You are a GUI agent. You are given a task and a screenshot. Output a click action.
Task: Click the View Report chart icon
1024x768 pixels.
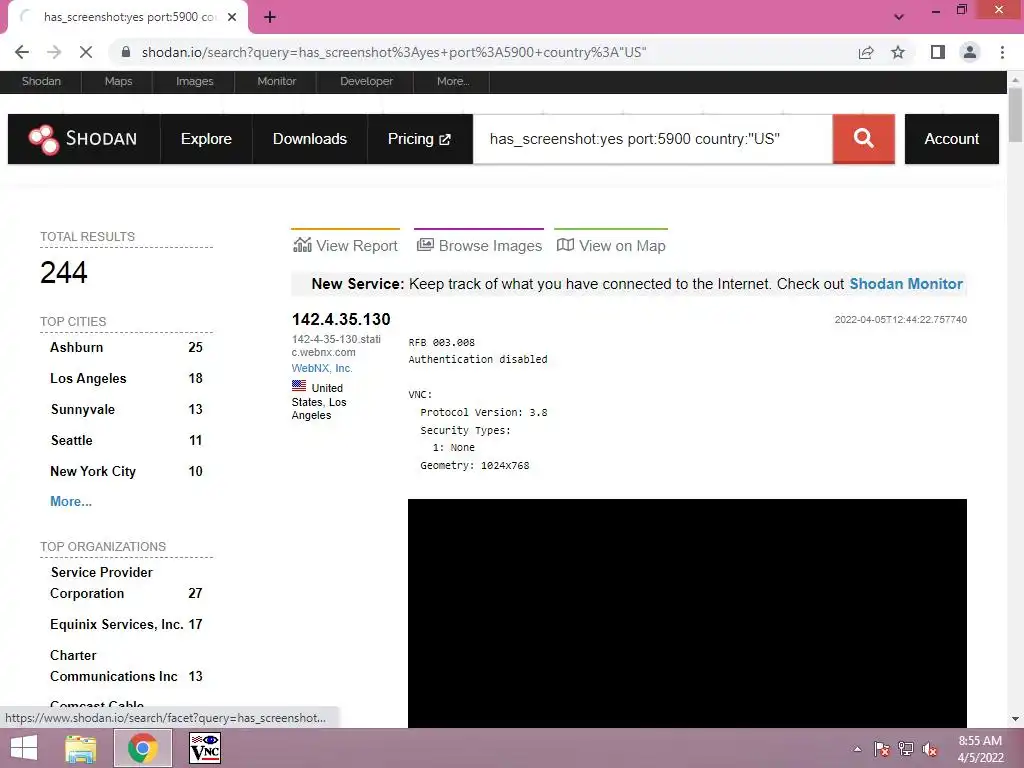(x=302, y=245)
